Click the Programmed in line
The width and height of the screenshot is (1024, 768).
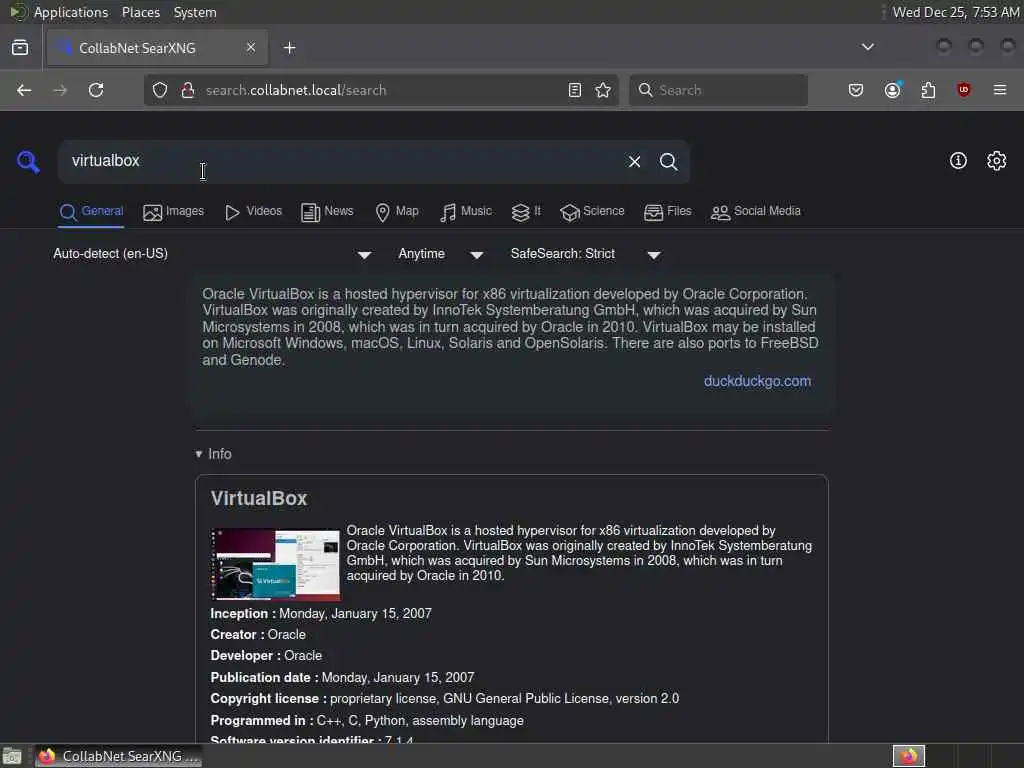367,720
